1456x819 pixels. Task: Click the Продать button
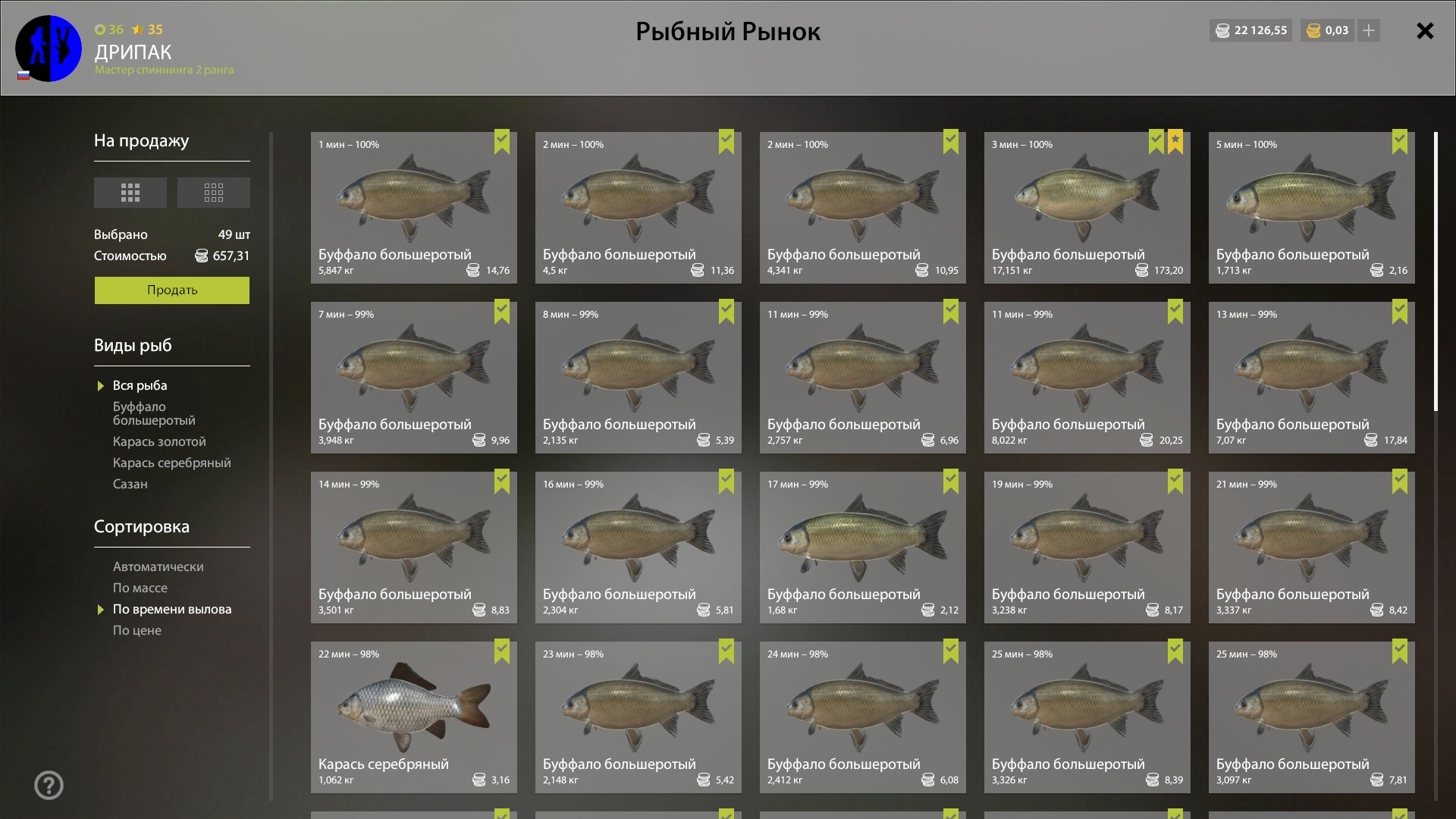[172, 290]
